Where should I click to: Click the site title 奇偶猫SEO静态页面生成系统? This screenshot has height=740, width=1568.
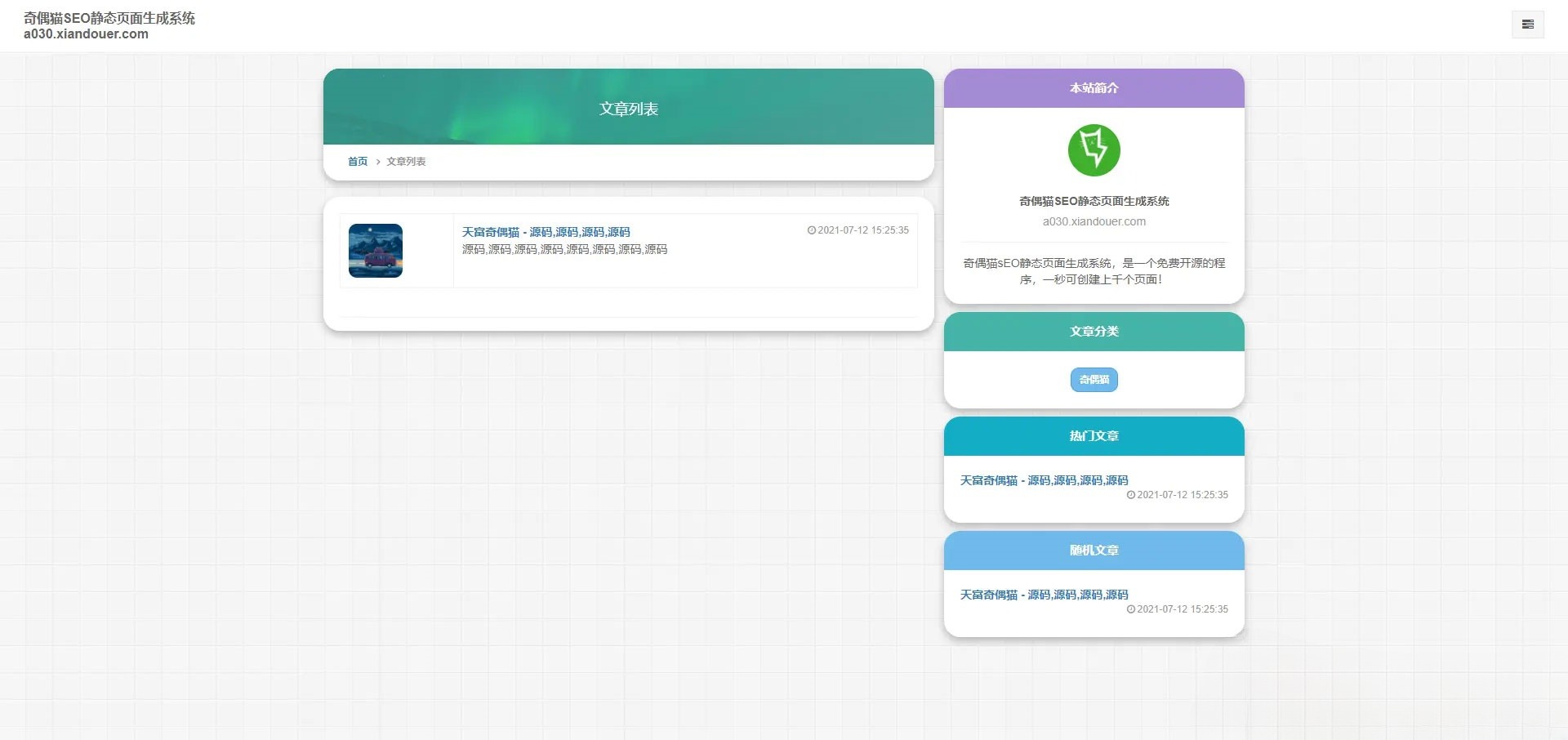pos(109,17)
